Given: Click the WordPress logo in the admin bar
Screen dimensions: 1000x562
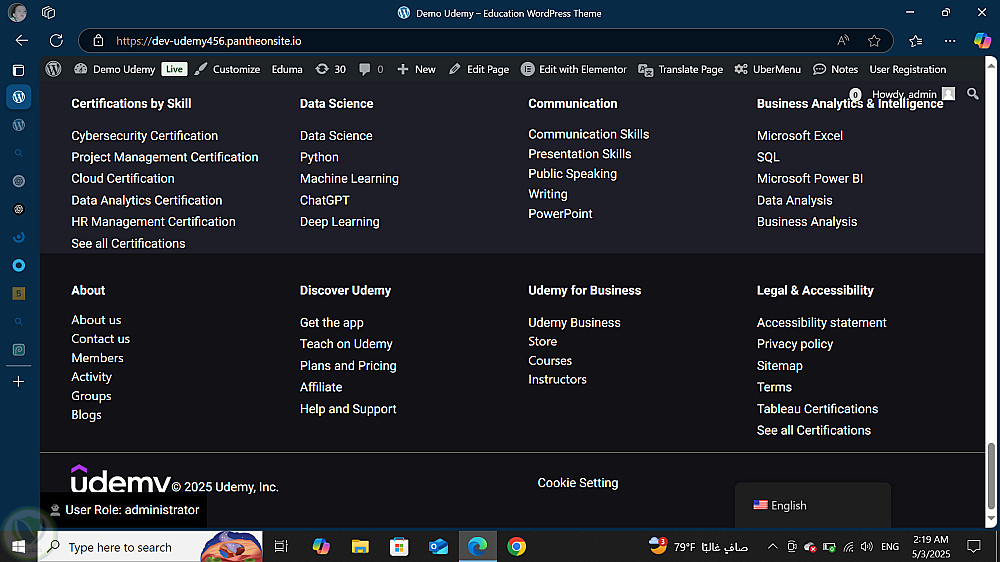Looking at the screenshot, I should (54, 69).
